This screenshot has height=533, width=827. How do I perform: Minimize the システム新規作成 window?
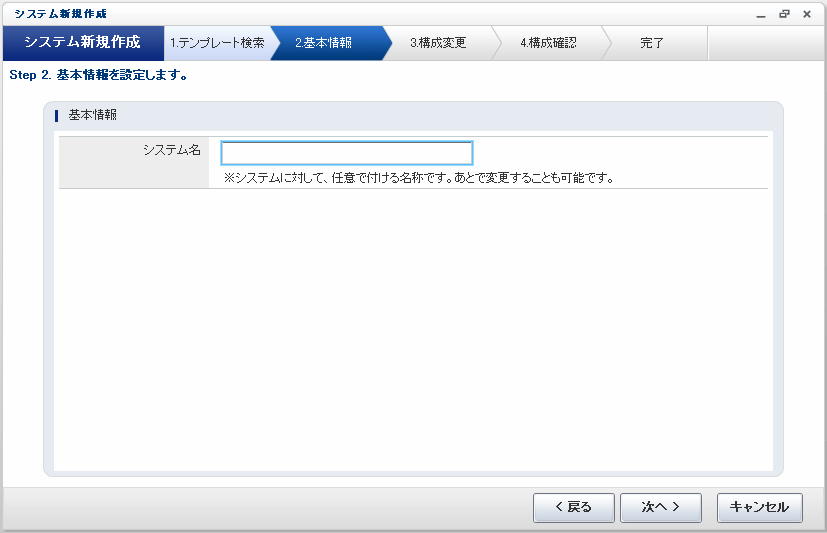coord(761,15)
